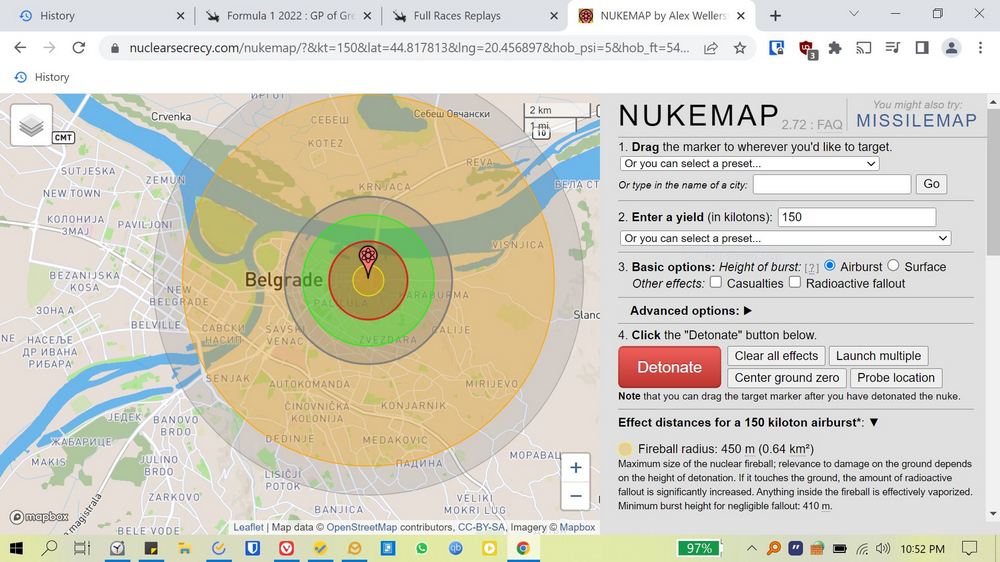Image resolution: width=1000 pixels, height=562 pixels.
Task: Bookmark this page with star icon
Action: [x=740, y=48]
